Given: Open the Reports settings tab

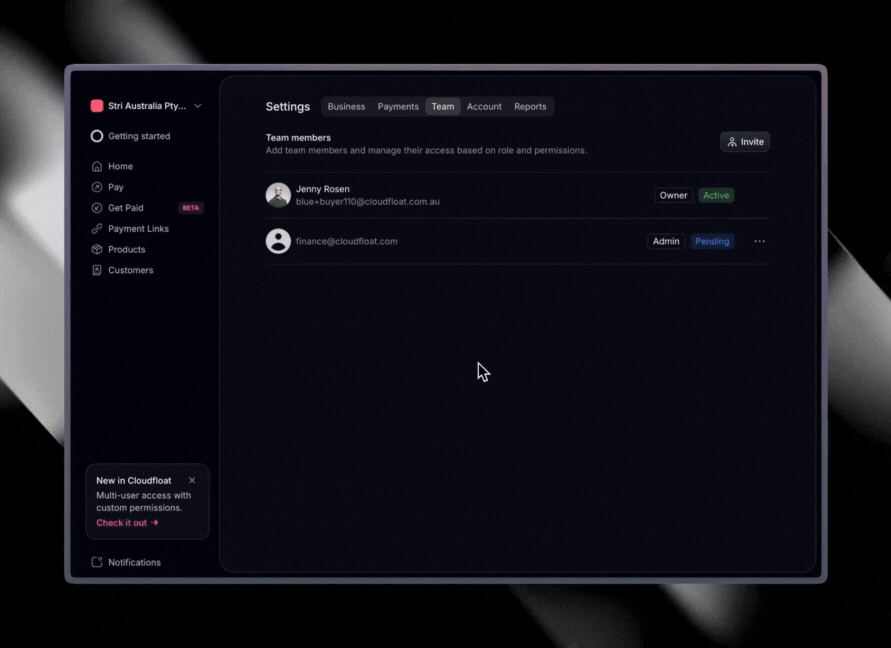Looking at the screenshot, I should point(530,106).
